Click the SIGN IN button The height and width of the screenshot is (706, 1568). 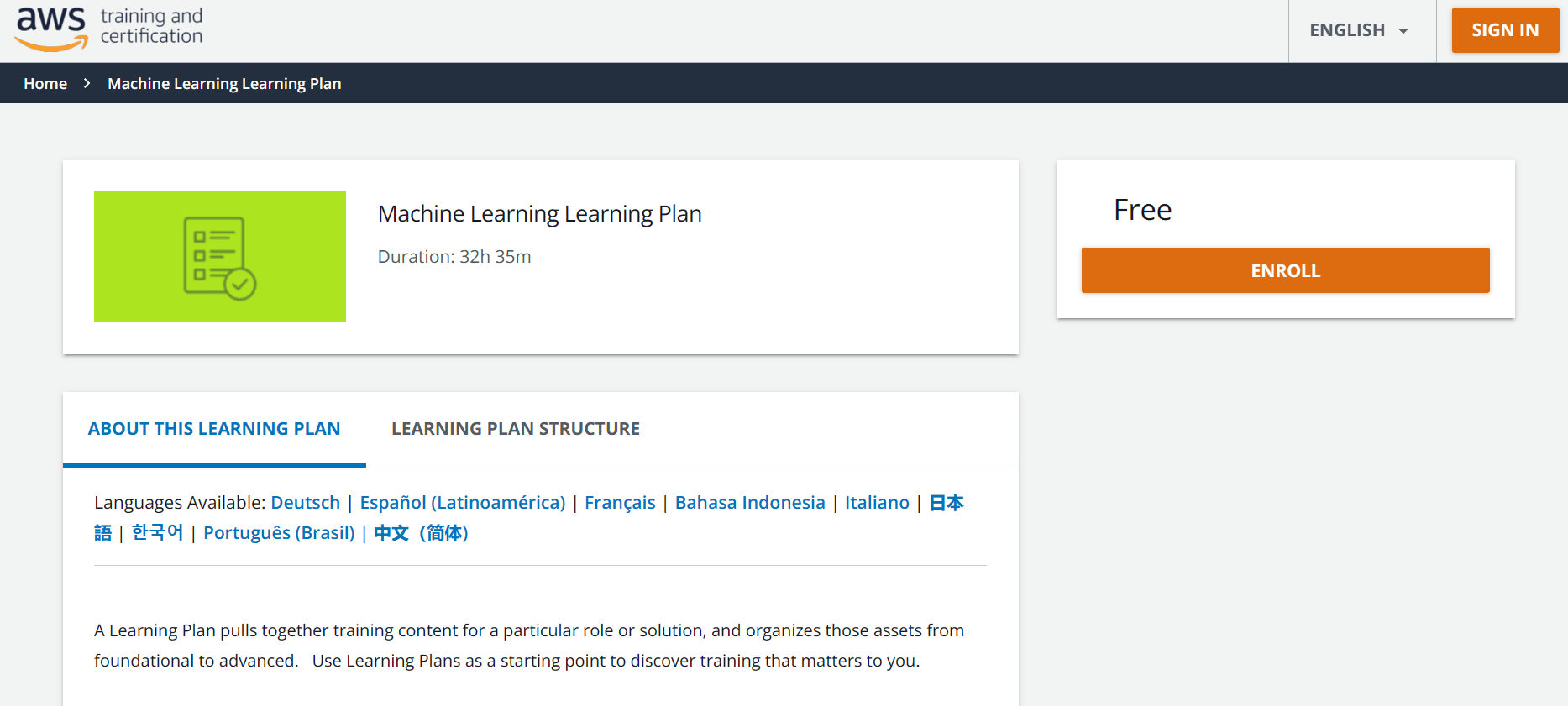pos(1505,30)
